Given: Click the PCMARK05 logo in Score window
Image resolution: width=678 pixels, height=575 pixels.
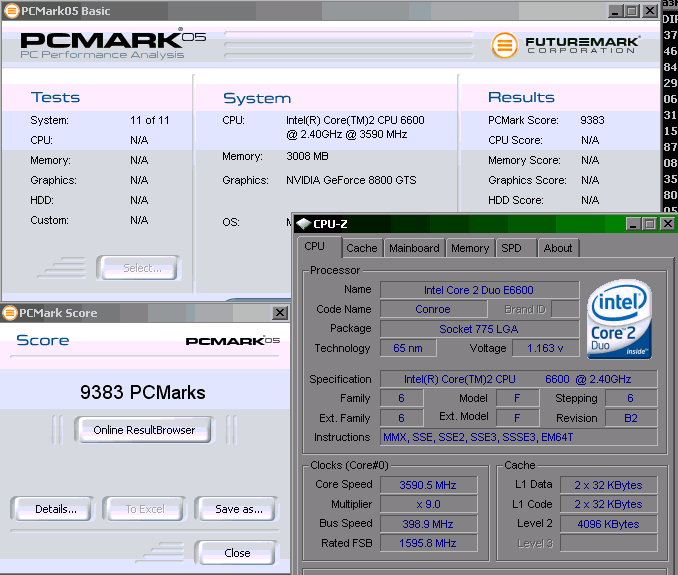Looking at the screenshot, I should pyautogui.click(x=233, y=341).
